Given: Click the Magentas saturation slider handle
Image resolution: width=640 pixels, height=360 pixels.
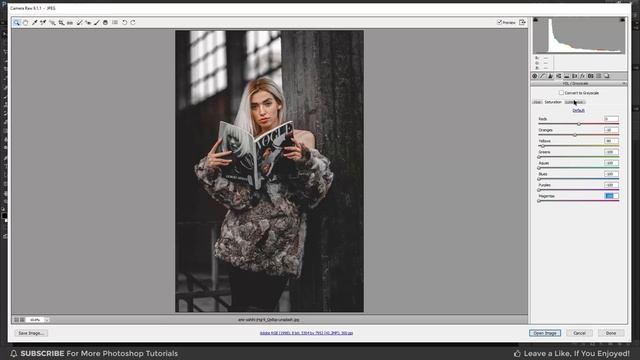Looking at the screenshot, I should [x=539, y=201].
